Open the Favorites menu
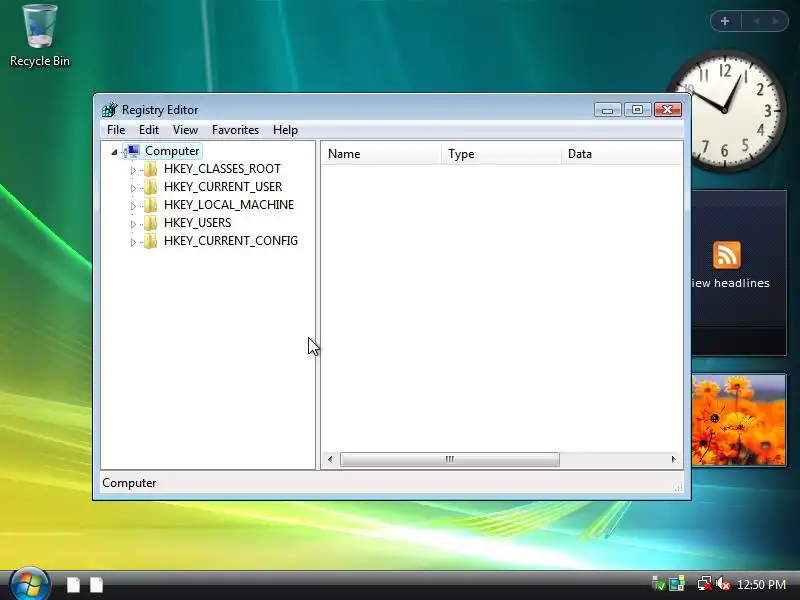 tap(235, 130)
